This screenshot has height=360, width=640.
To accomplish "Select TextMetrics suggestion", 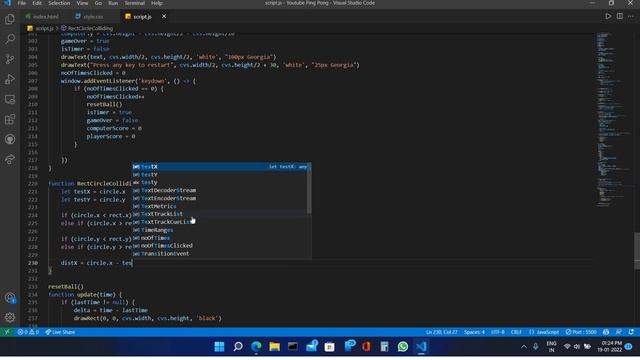I will (x=221, y=207).
